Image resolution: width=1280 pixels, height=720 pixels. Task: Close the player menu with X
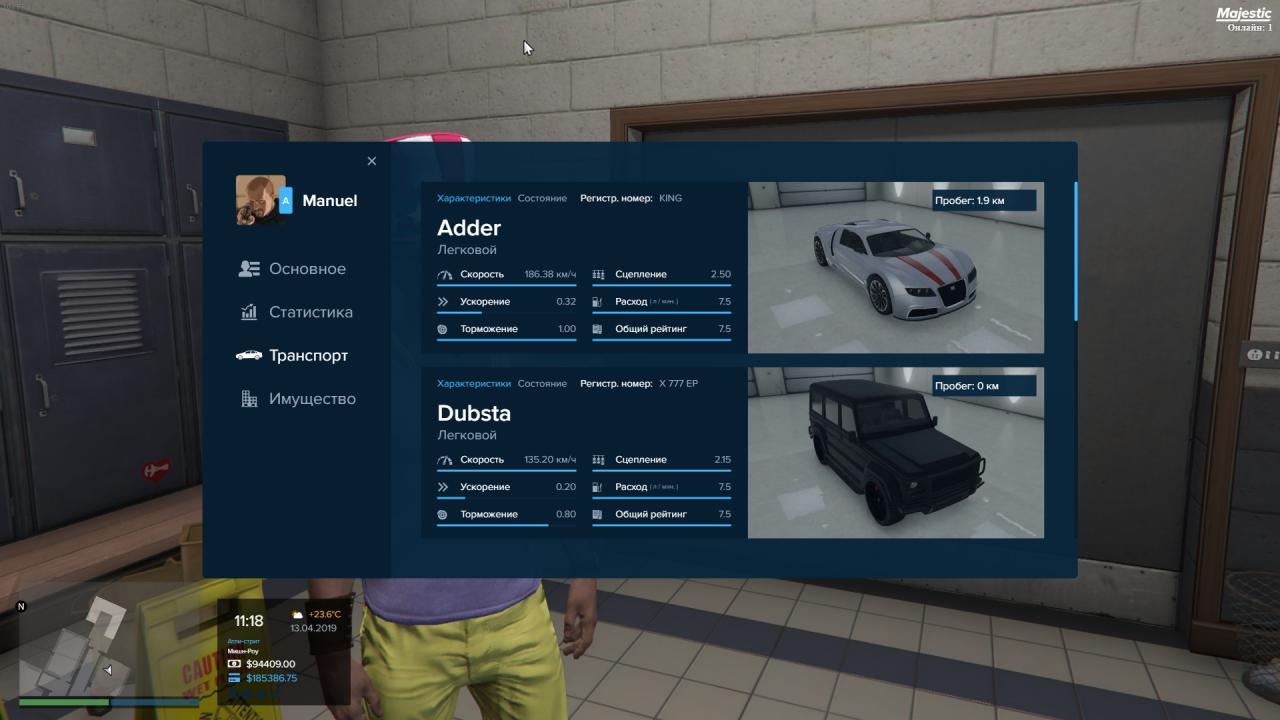(x=372, y=161)
